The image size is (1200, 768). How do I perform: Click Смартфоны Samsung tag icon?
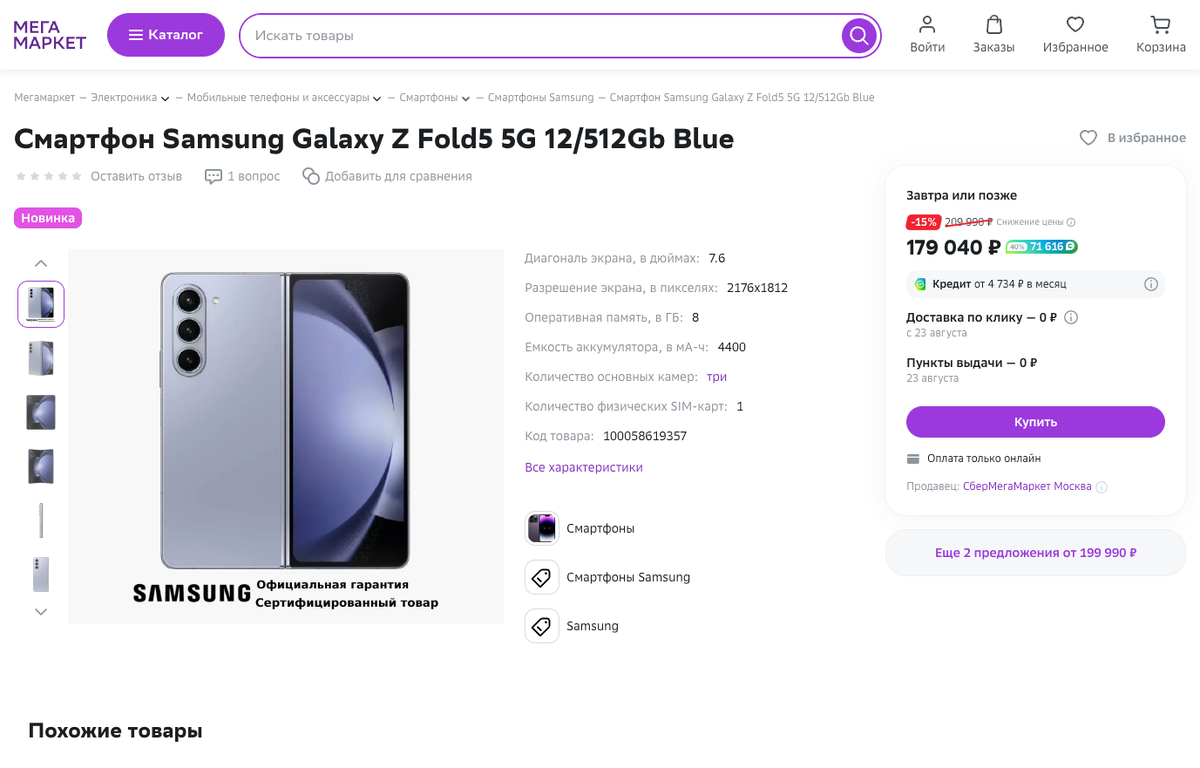(x=542, y=577)
